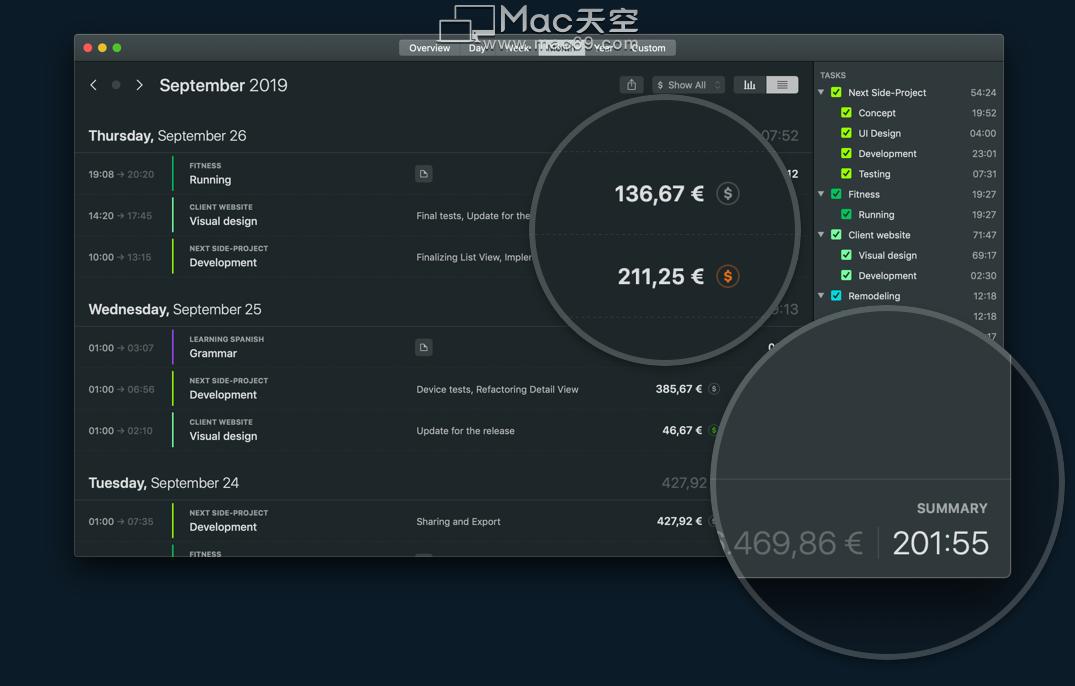Select the Grammar entry at 01:00 → 03:07
This screenshot has width=1075, height=686.
click(x=444, y=347)
